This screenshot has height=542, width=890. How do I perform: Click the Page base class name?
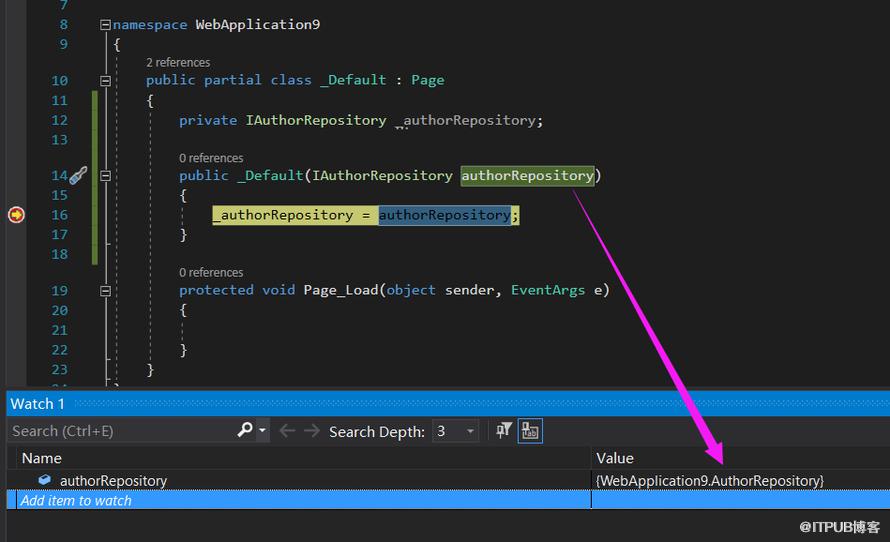[x=428, y=80]
